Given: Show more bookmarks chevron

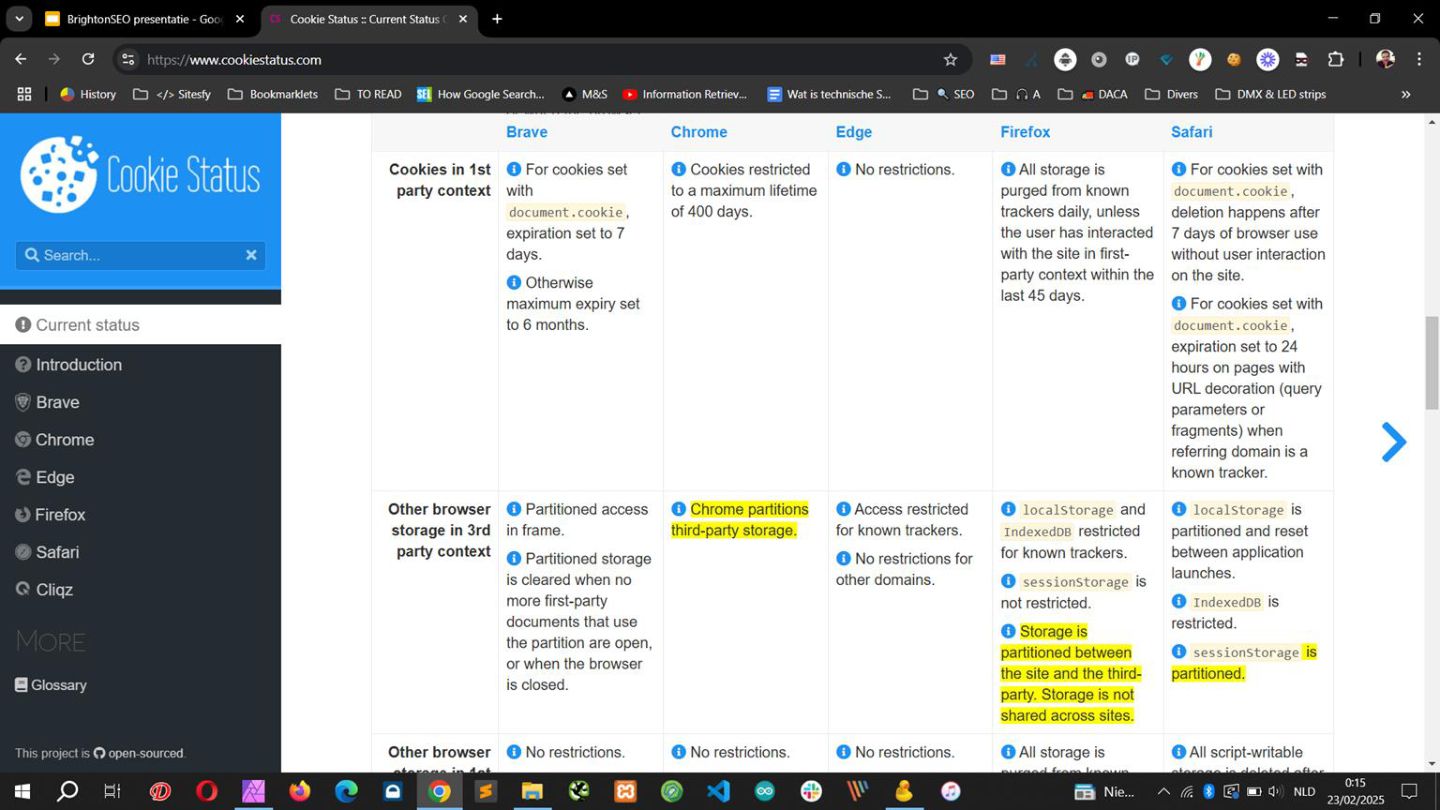Looking at the screenshot, I should coord(1406,94).
